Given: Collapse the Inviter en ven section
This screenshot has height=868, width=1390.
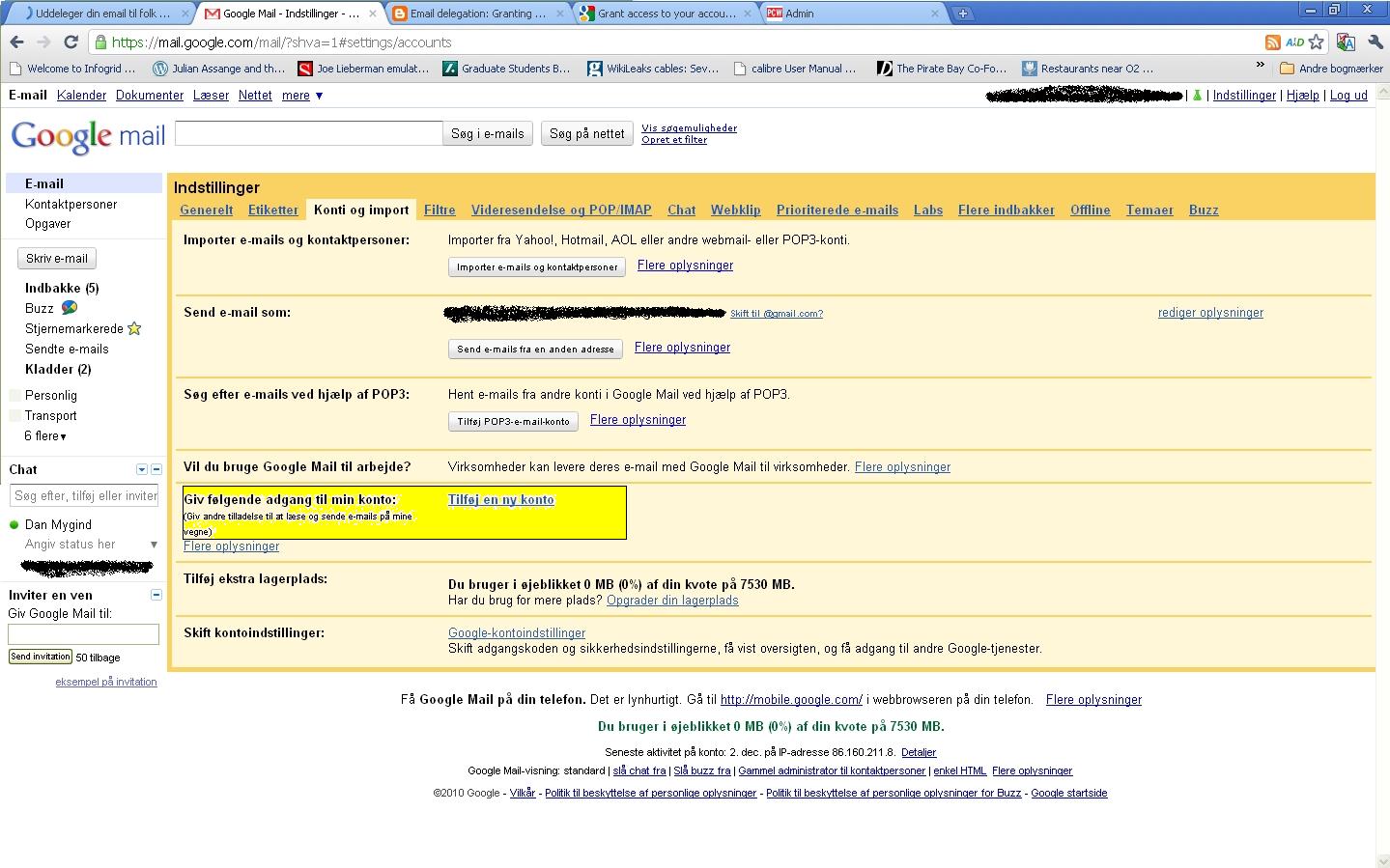Looking at the screenshot, I should (x=156, y=595).
